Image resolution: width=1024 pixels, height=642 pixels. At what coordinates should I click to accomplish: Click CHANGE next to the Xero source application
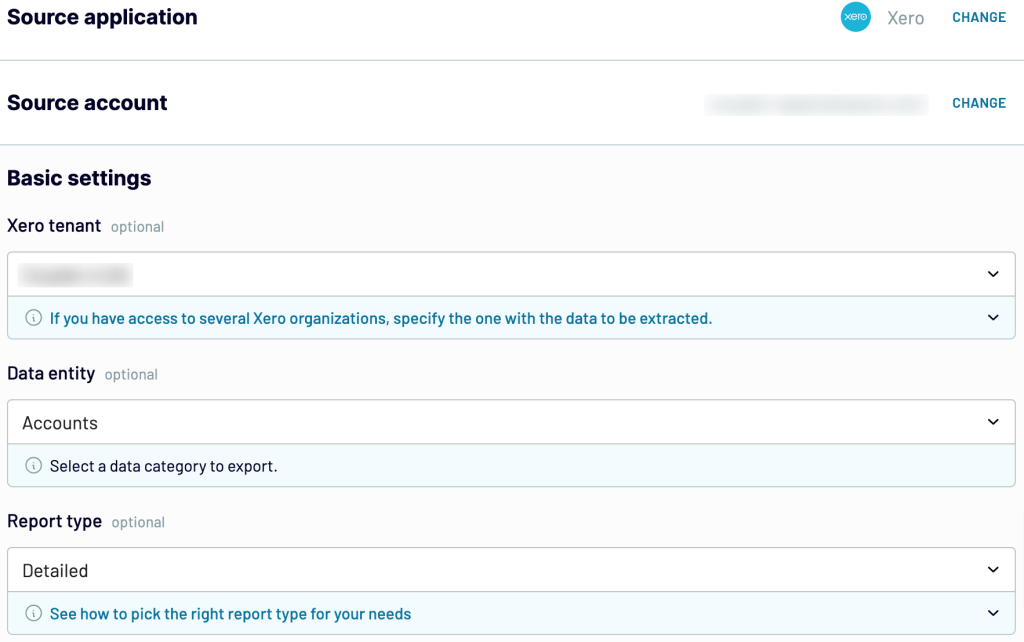(978, 17)
